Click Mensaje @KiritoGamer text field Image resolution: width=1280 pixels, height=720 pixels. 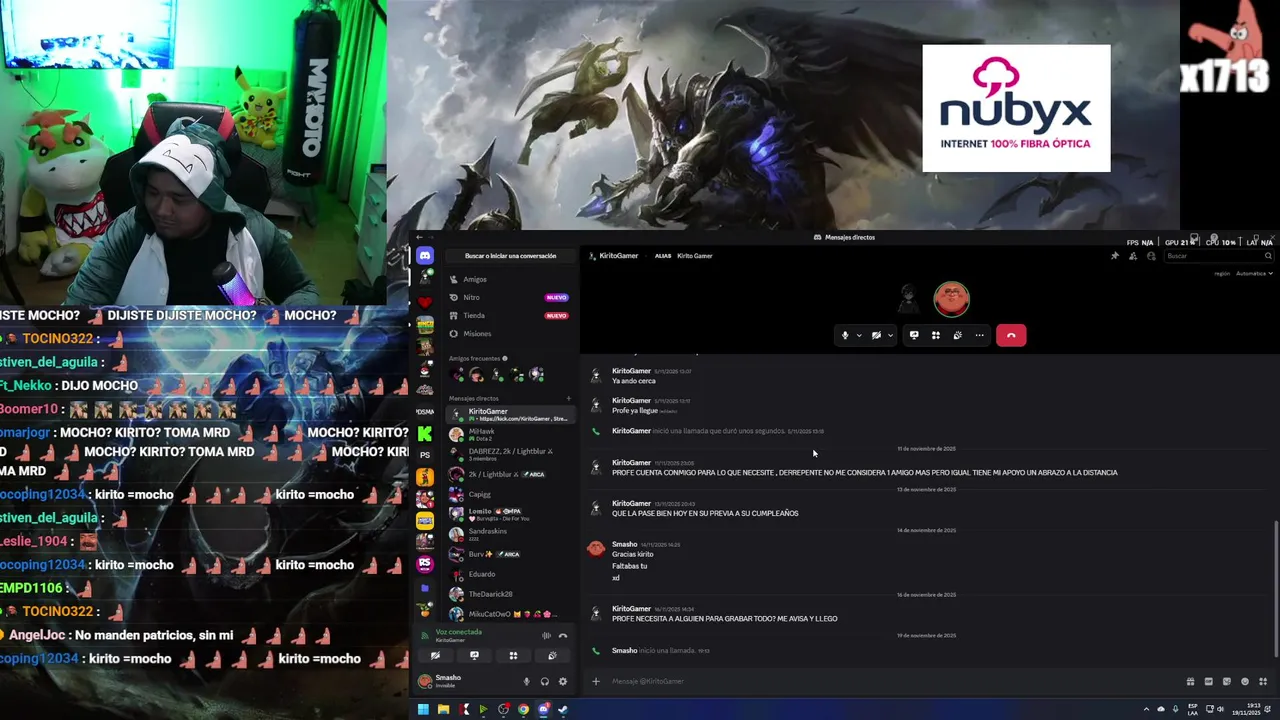890,681
